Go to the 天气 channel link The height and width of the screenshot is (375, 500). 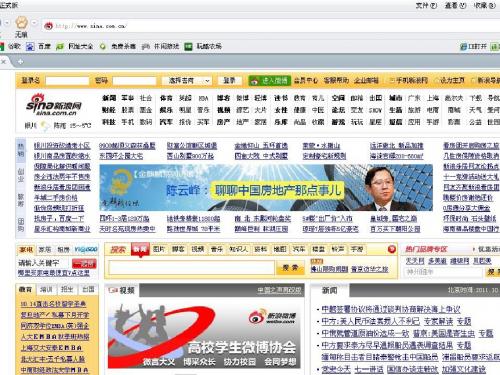[x=475, y=110]
